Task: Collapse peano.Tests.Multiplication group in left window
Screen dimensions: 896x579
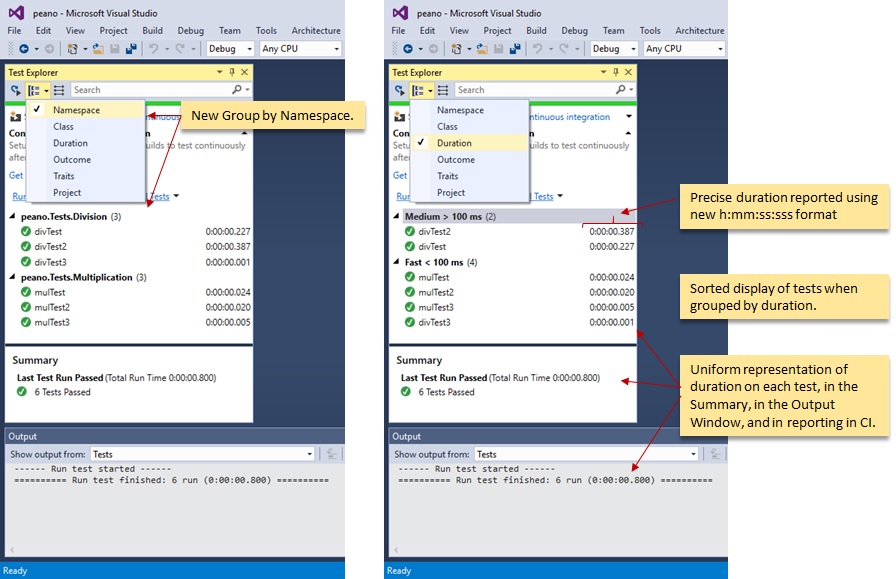Action: [13, 277]
